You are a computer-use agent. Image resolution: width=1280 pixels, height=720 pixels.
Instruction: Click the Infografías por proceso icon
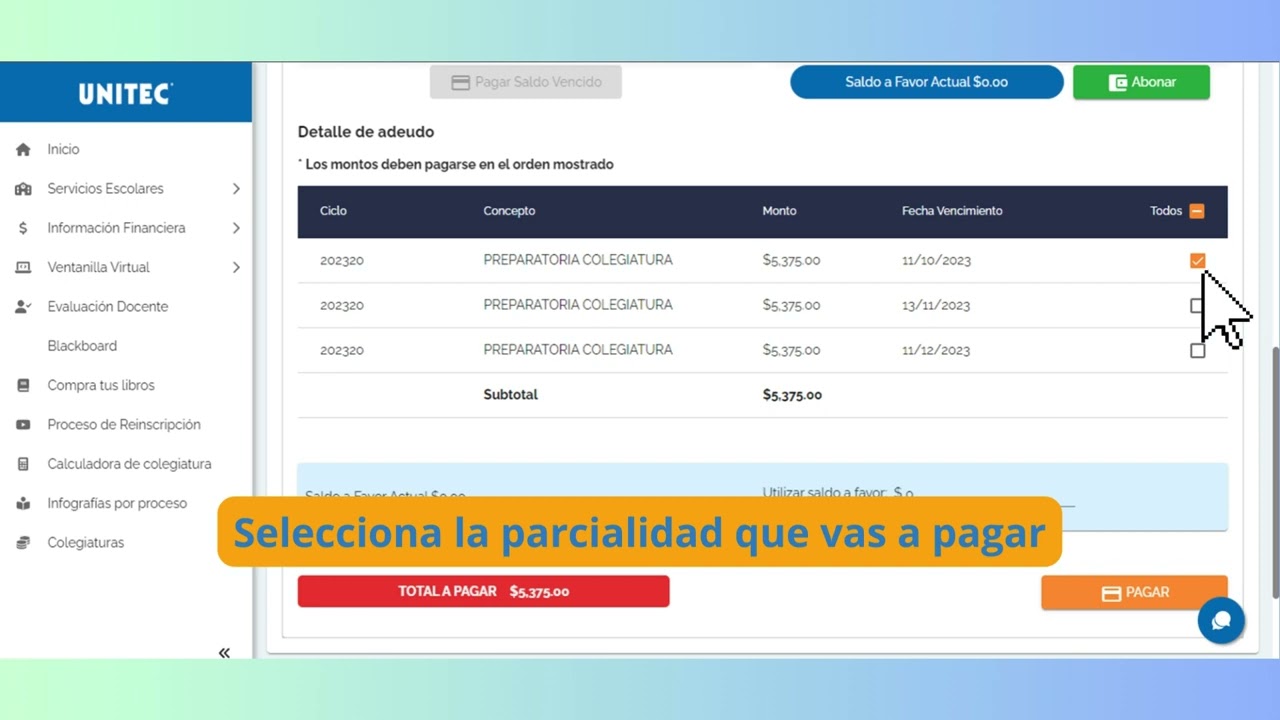(23, 503)
